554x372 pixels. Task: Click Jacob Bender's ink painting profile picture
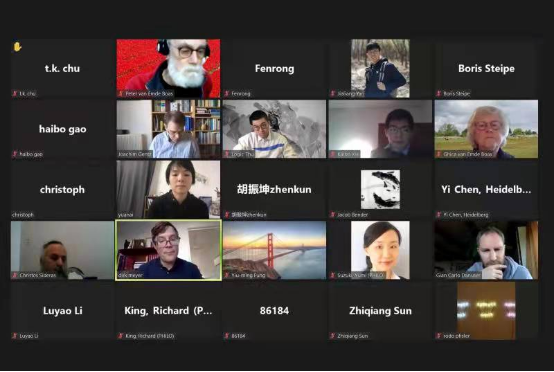(381, 189)
